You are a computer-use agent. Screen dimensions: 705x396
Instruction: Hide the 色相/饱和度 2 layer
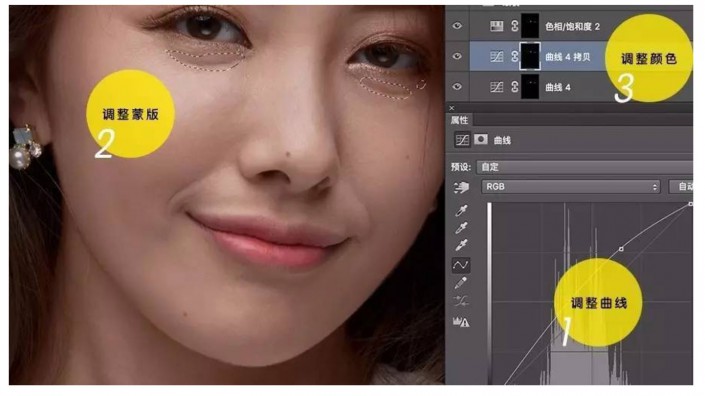point(457,26)
